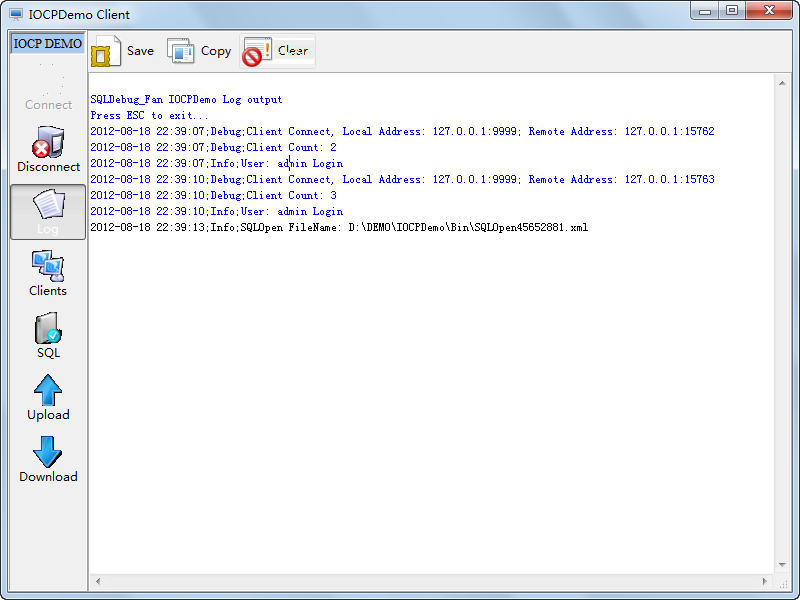Click the SQLOpen FileName log line

(339, 228)
